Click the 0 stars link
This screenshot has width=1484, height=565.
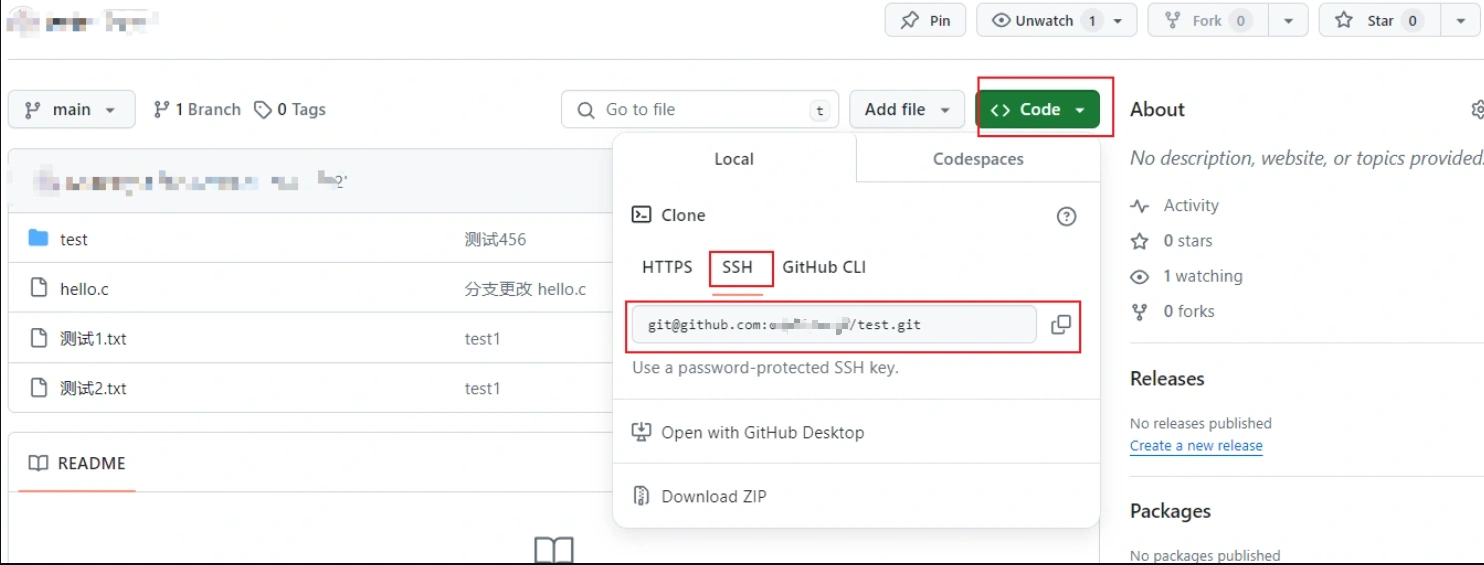tap(1188, 241)
